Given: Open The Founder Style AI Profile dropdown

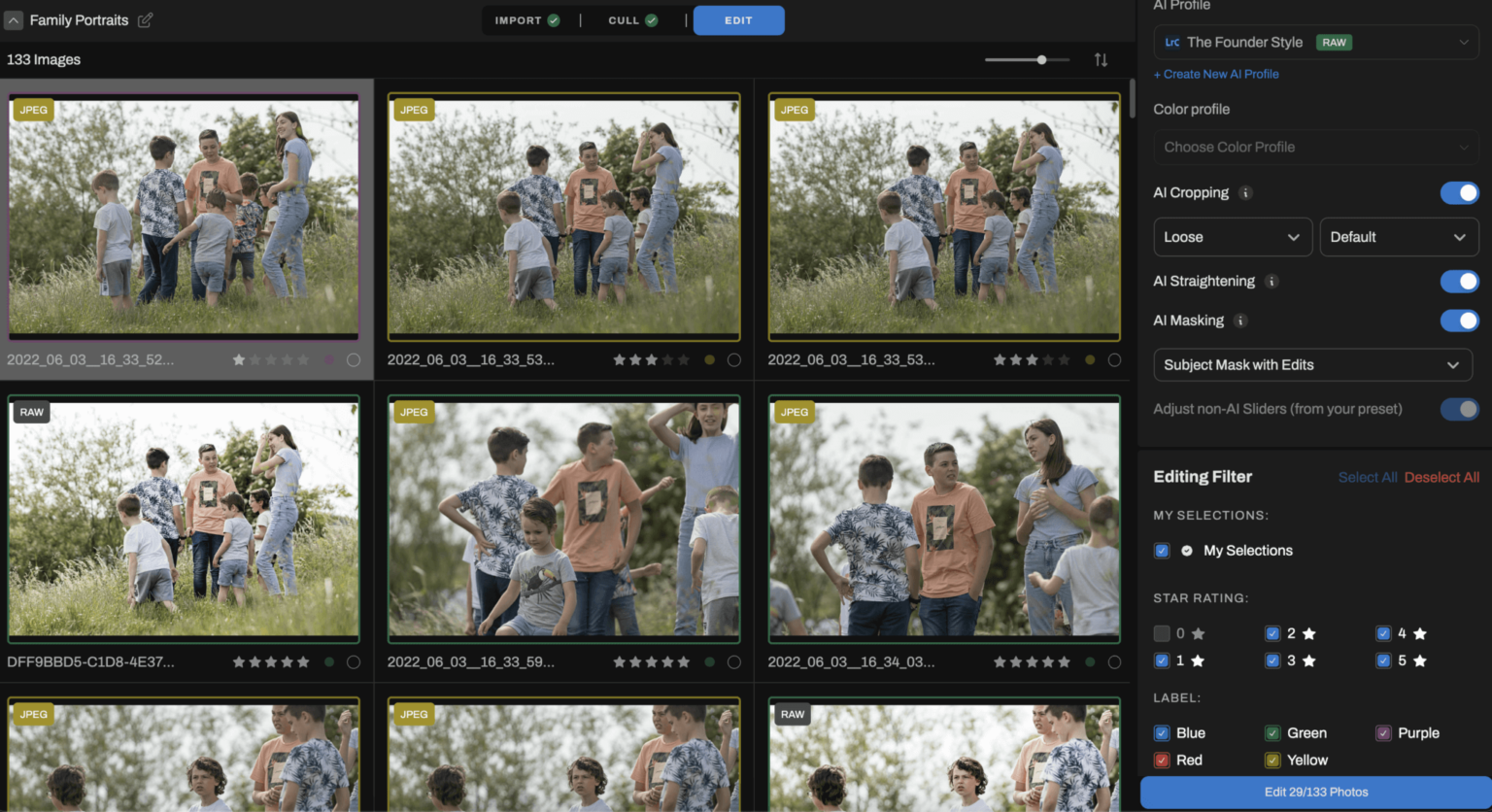Looking at the screenshot, I should point(1315,42).
